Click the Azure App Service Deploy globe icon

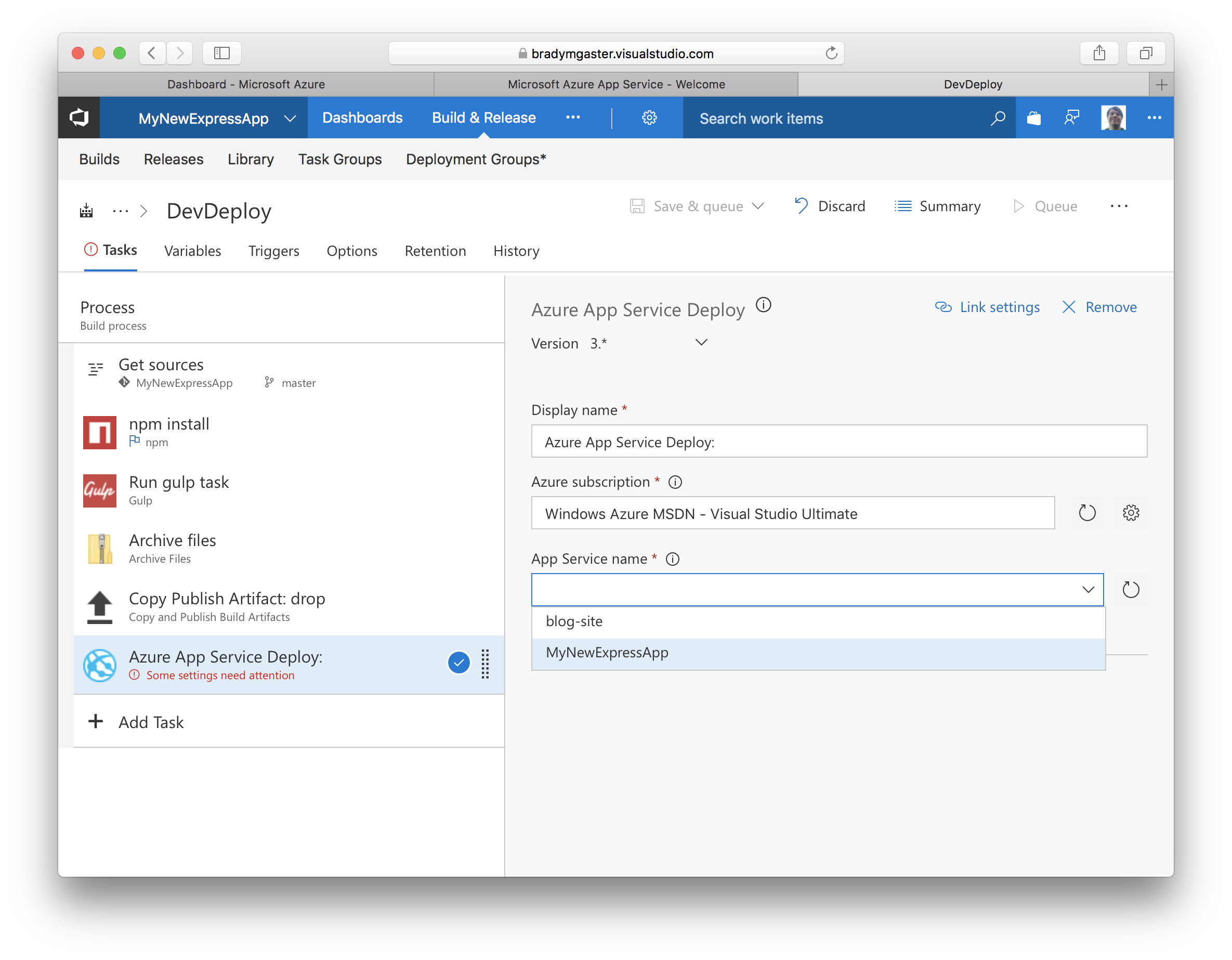[100, 665]
